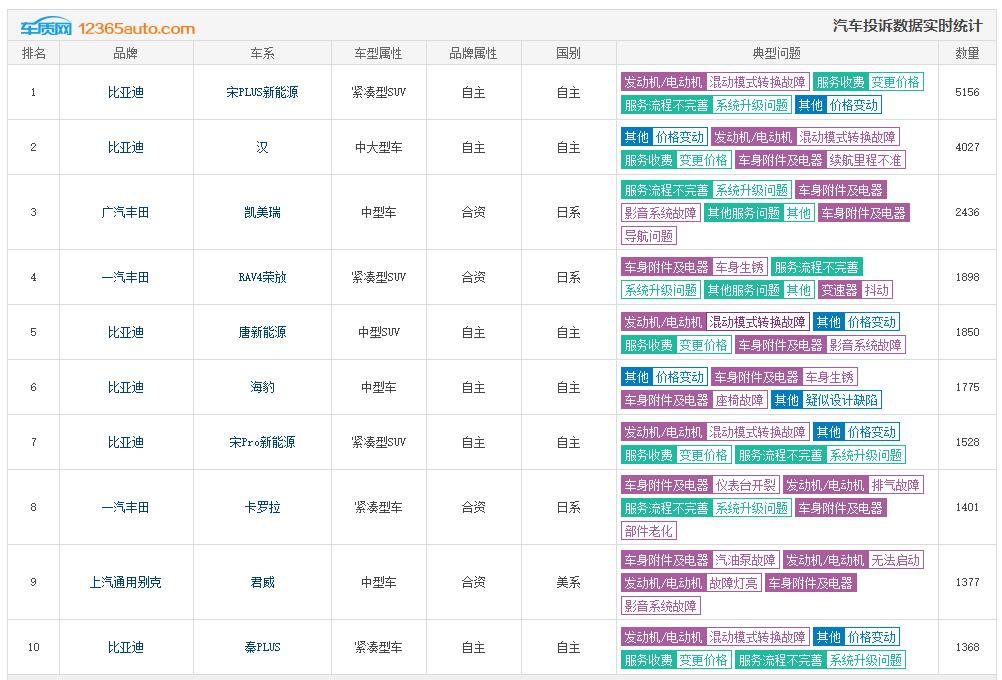
Task: Open the 宋Pro新能源 car series link
Action: tap(262, 442)
